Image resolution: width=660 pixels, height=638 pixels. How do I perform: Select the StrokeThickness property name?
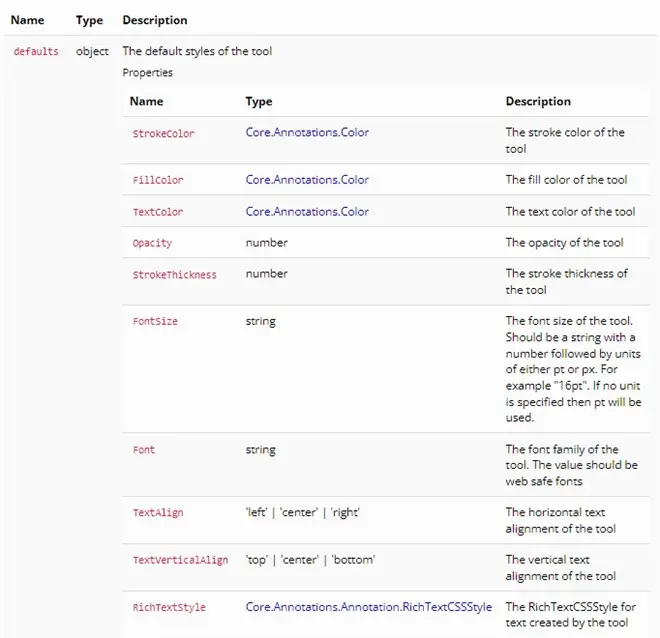[174, 274]
